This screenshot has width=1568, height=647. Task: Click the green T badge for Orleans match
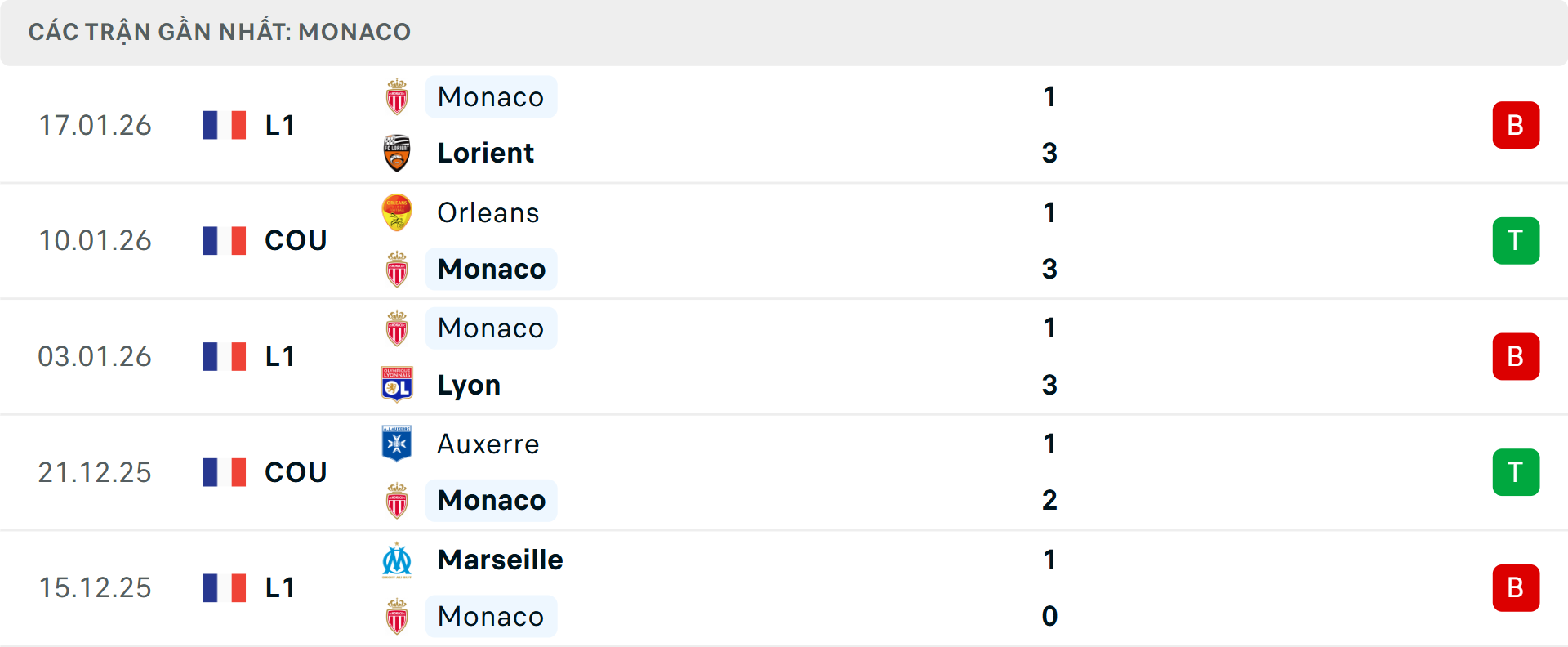[x=1516, y=241]
